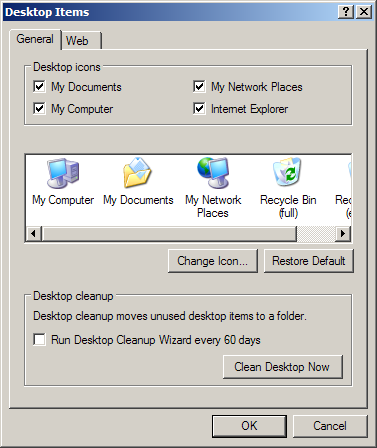Click the Change Icon... button

[x=213, y=261]
